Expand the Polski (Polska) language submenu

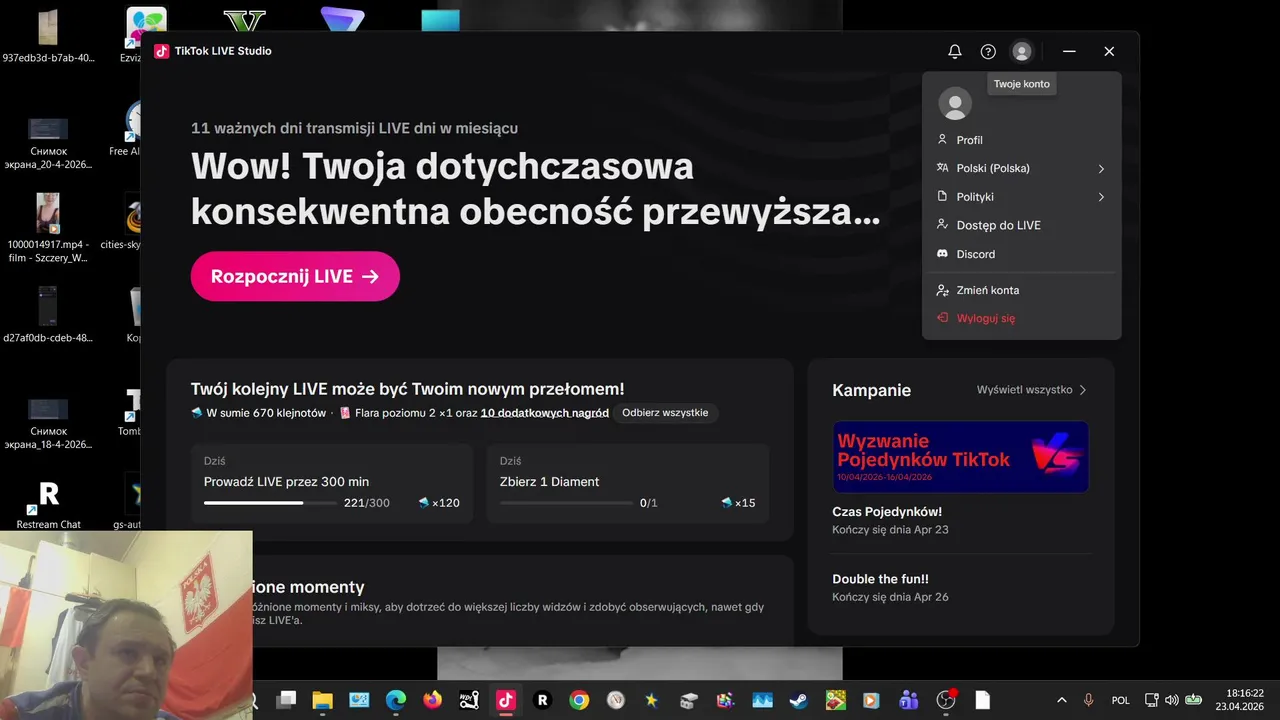1021,168
